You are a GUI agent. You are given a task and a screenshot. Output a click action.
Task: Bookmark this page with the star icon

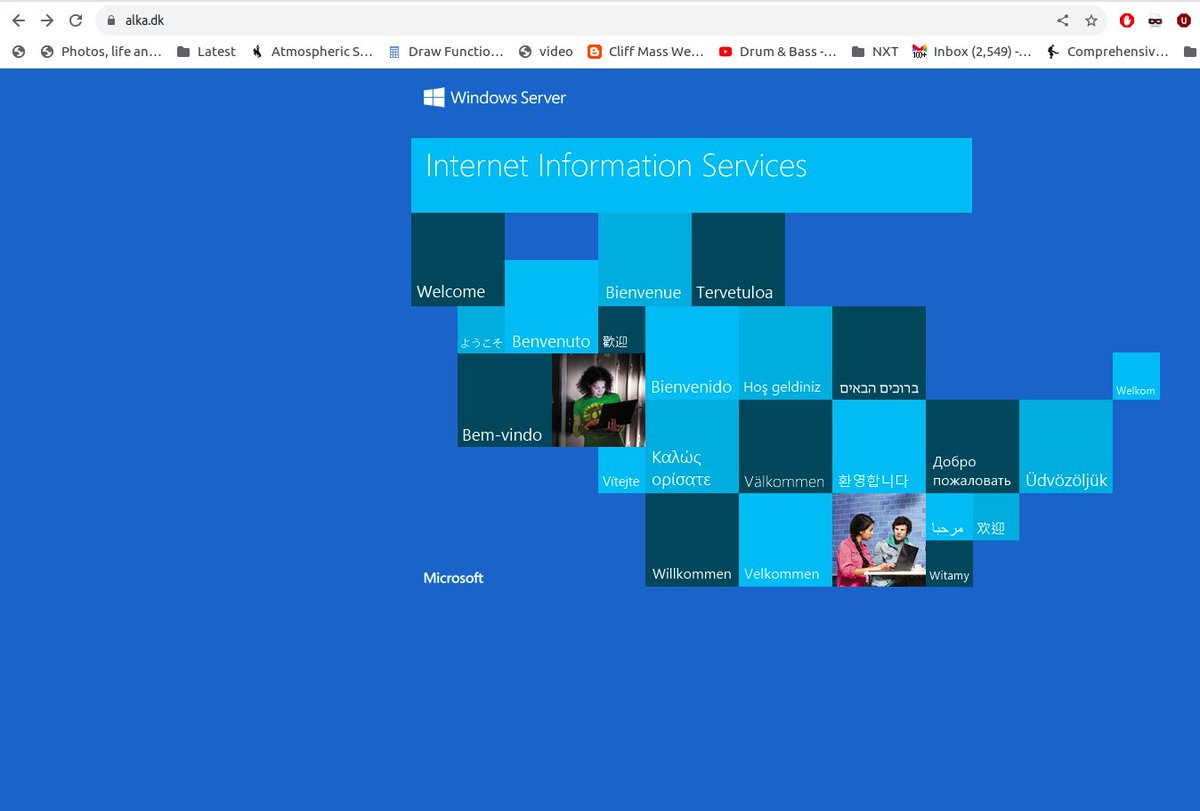(x=1091, y=20)
